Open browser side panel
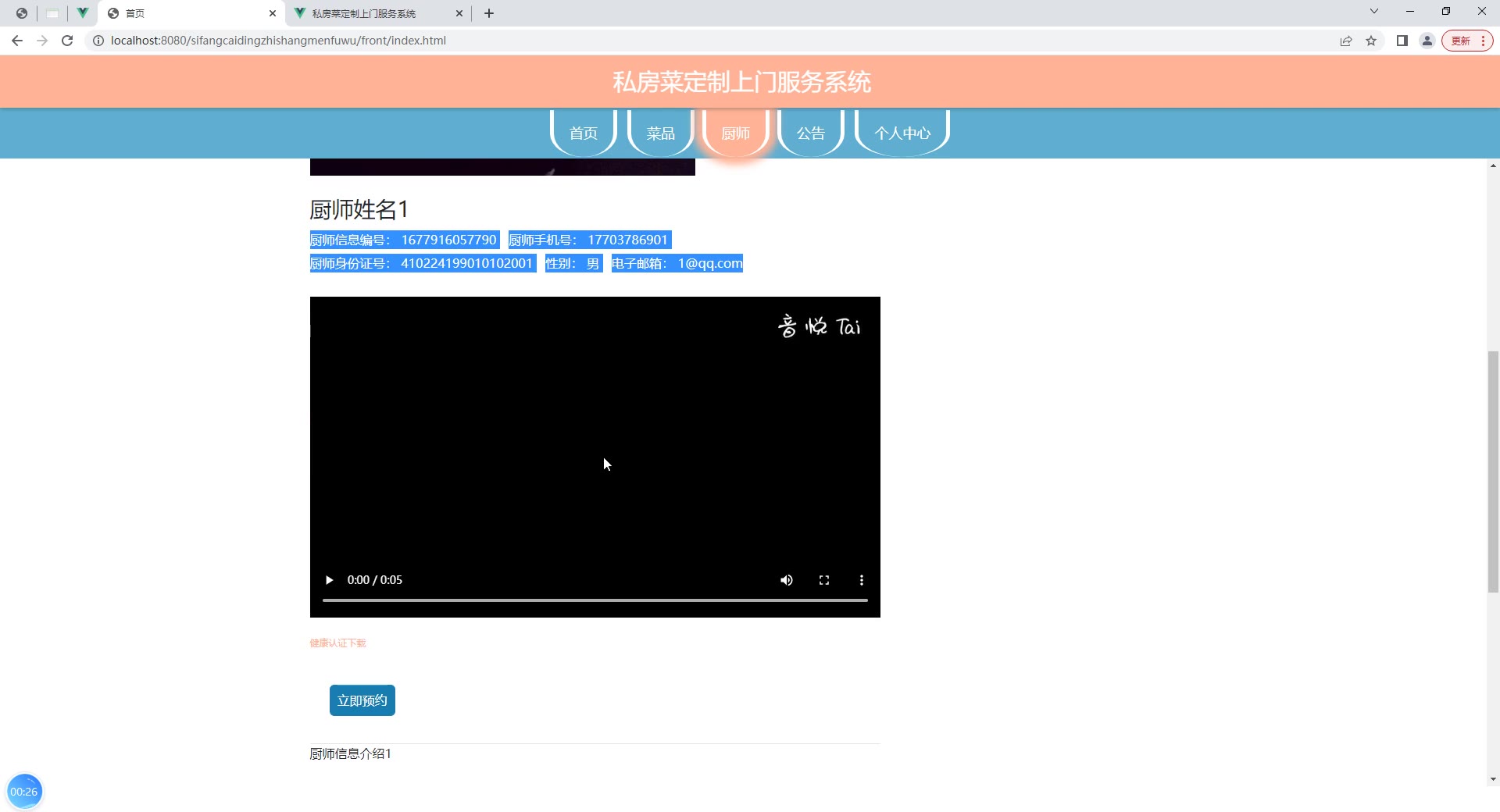This screenshot has width=1500, height=812. [1402, 41]
